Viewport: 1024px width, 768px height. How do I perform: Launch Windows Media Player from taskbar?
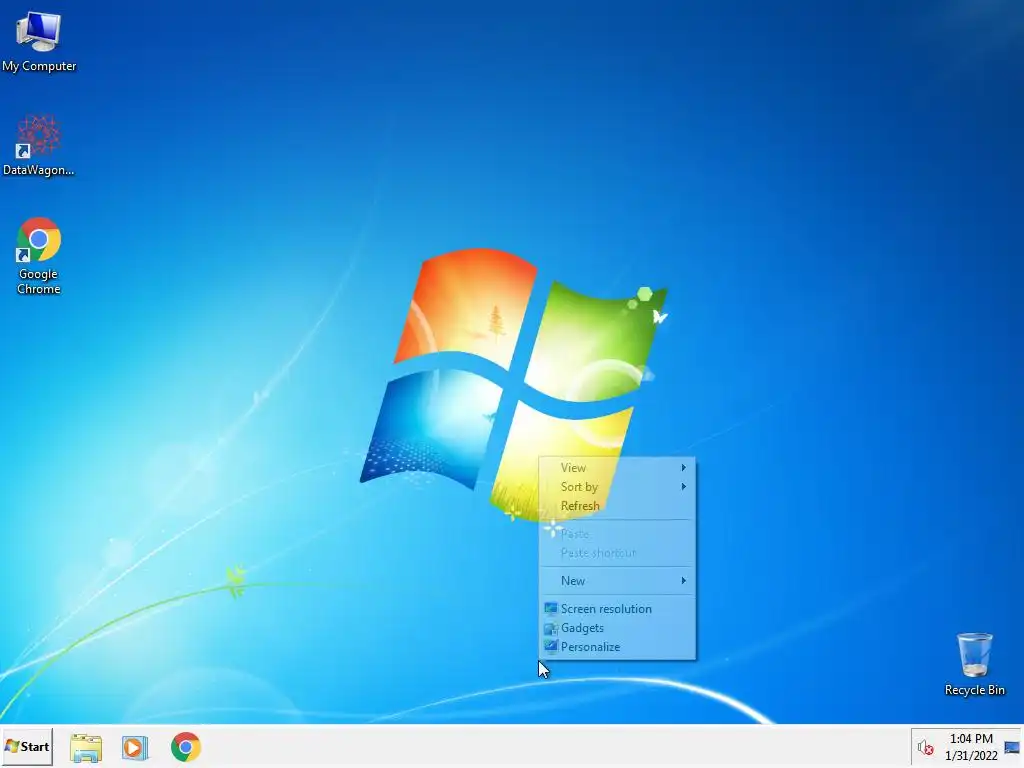point(135,747)
